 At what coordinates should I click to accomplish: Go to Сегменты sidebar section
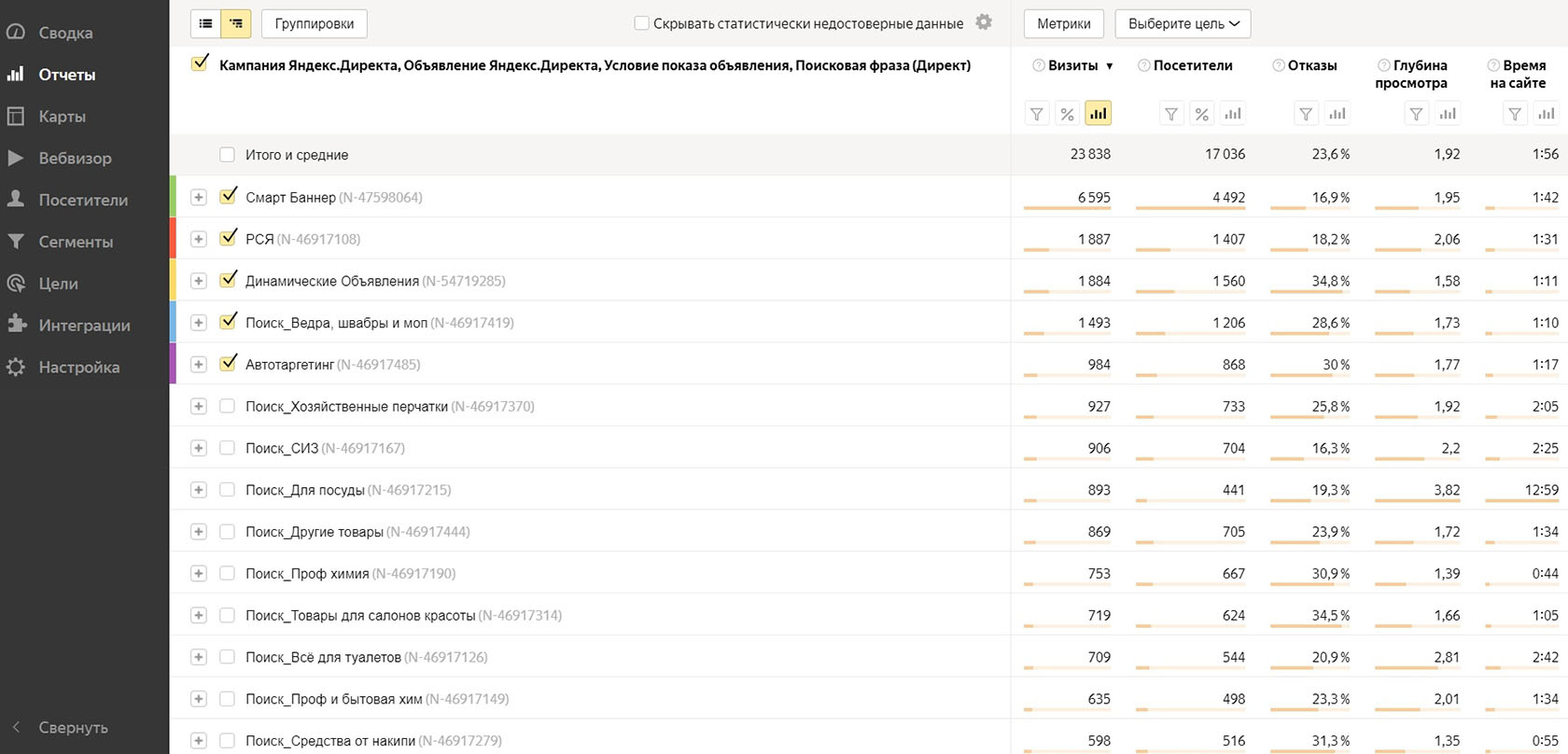[x=76, y=242]
